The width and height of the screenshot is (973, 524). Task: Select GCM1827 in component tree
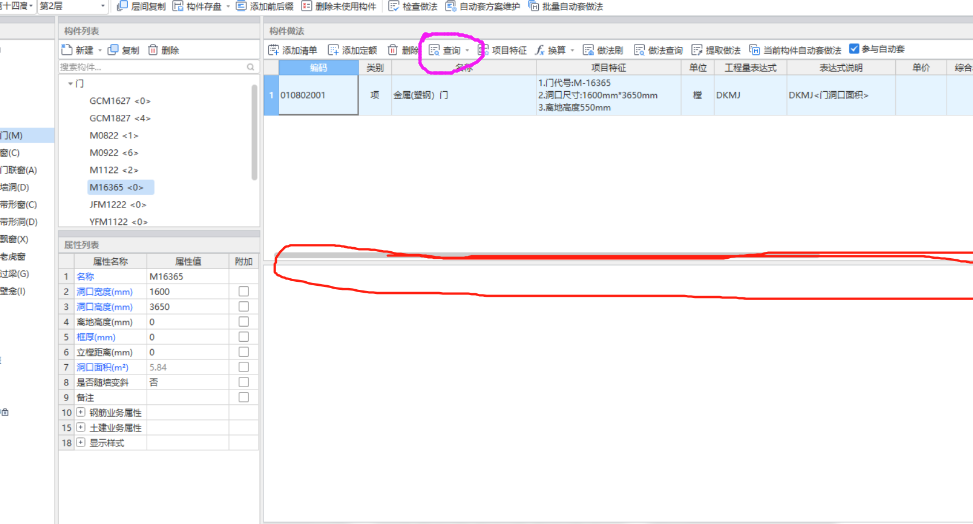pos(120,118)
